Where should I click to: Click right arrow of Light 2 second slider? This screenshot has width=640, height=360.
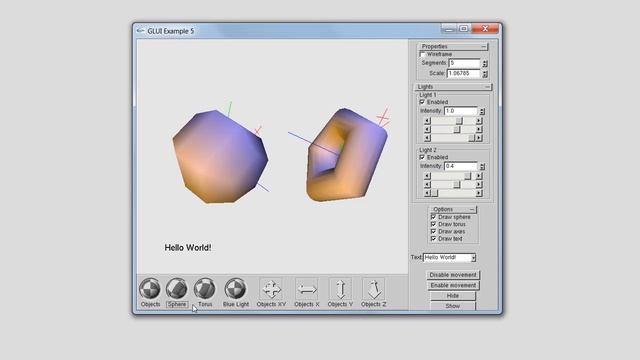479,184
